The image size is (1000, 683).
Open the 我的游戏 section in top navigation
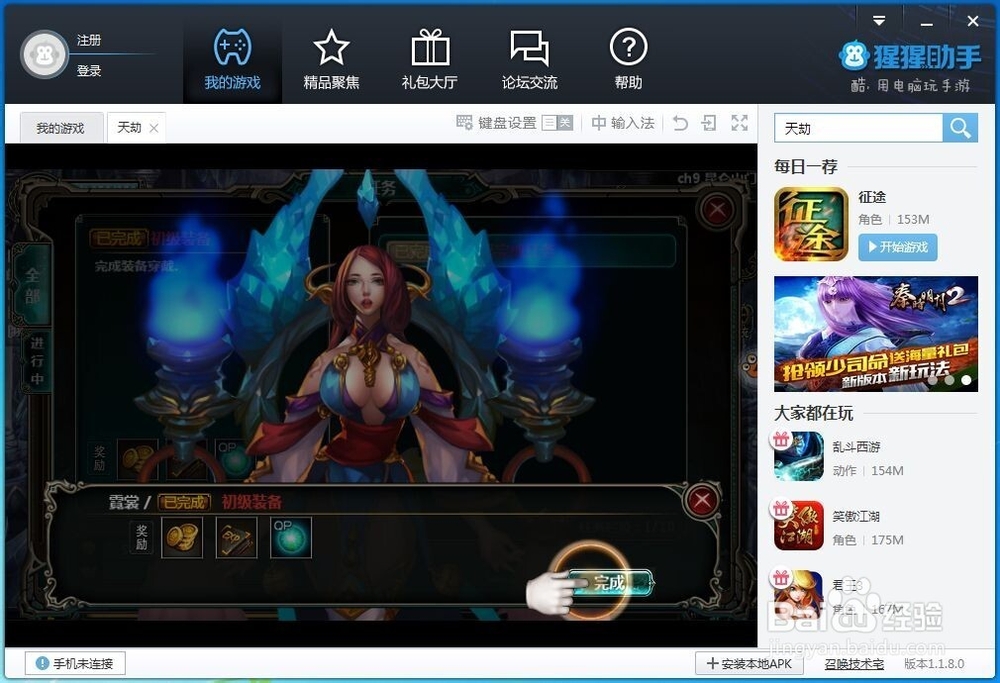point(232,59)
